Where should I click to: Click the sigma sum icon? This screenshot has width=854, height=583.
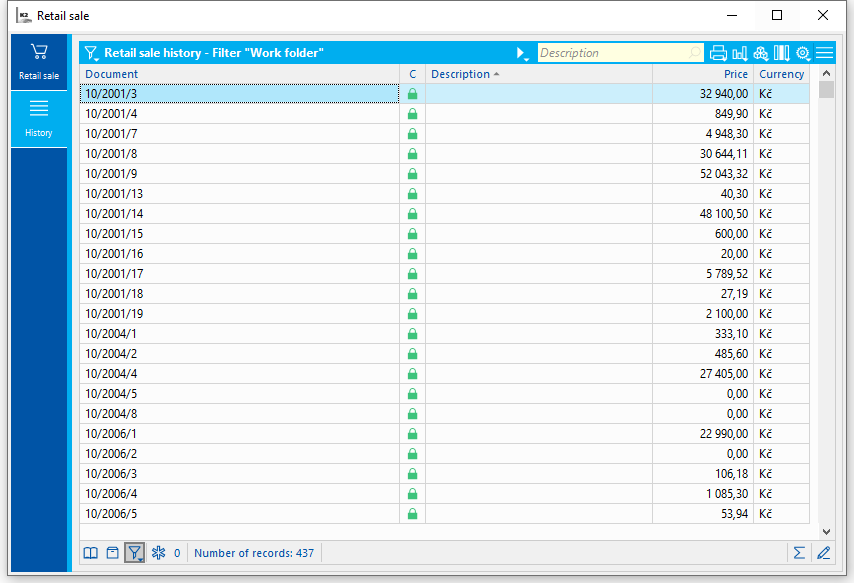[x=799, y=553]
